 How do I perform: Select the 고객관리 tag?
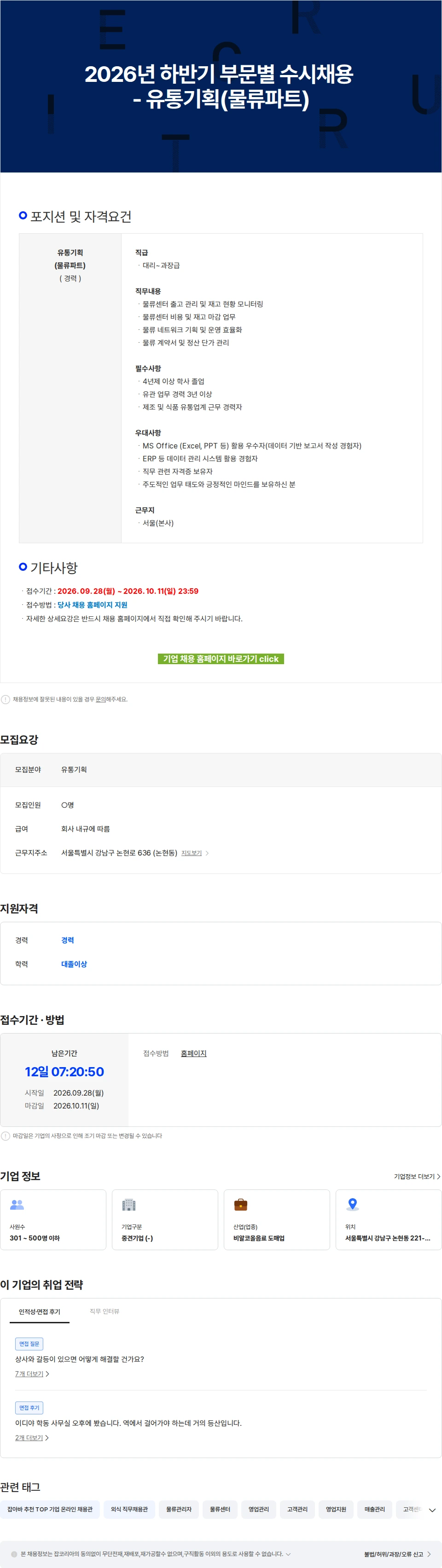pos(297,1509)
